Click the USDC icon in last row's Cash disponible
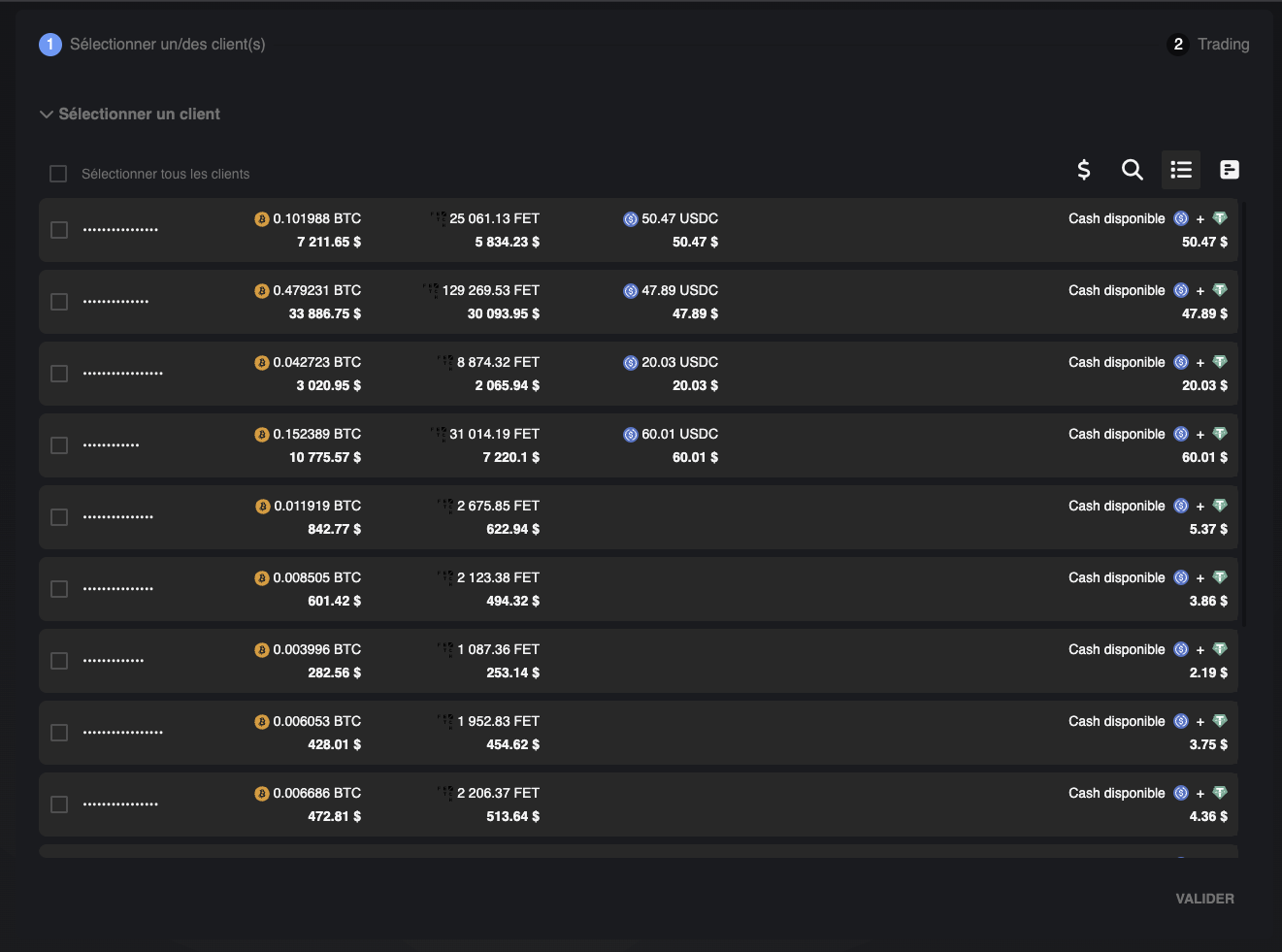 (1181, 793)
